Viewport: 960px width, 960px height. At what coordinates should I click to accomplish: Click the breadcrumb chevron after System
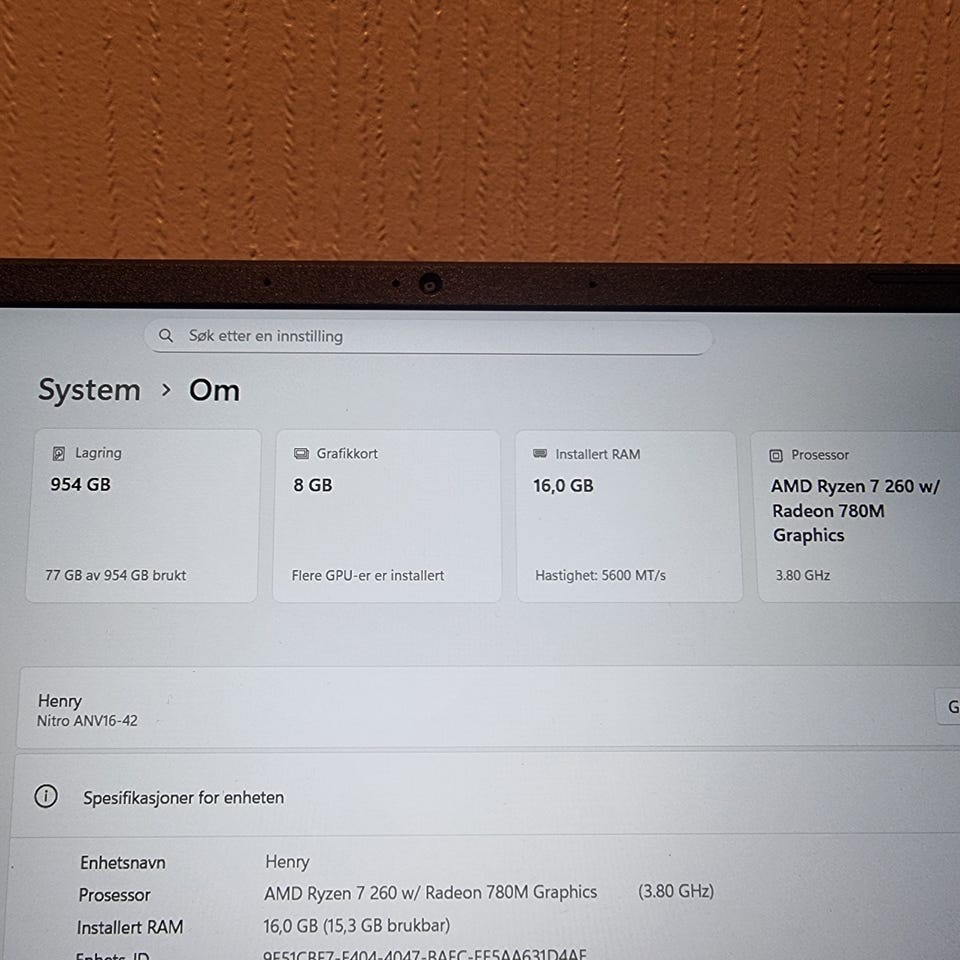point(166,390)
